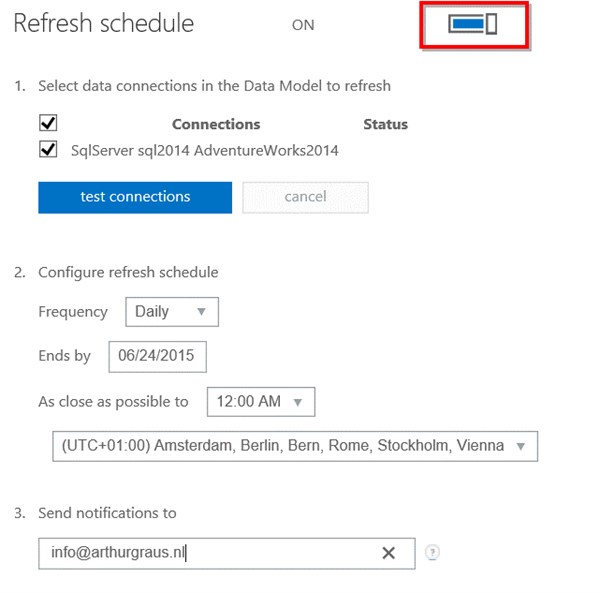Click the Connections column header
This screenshot has height=593, width=600.
[216, 125]
